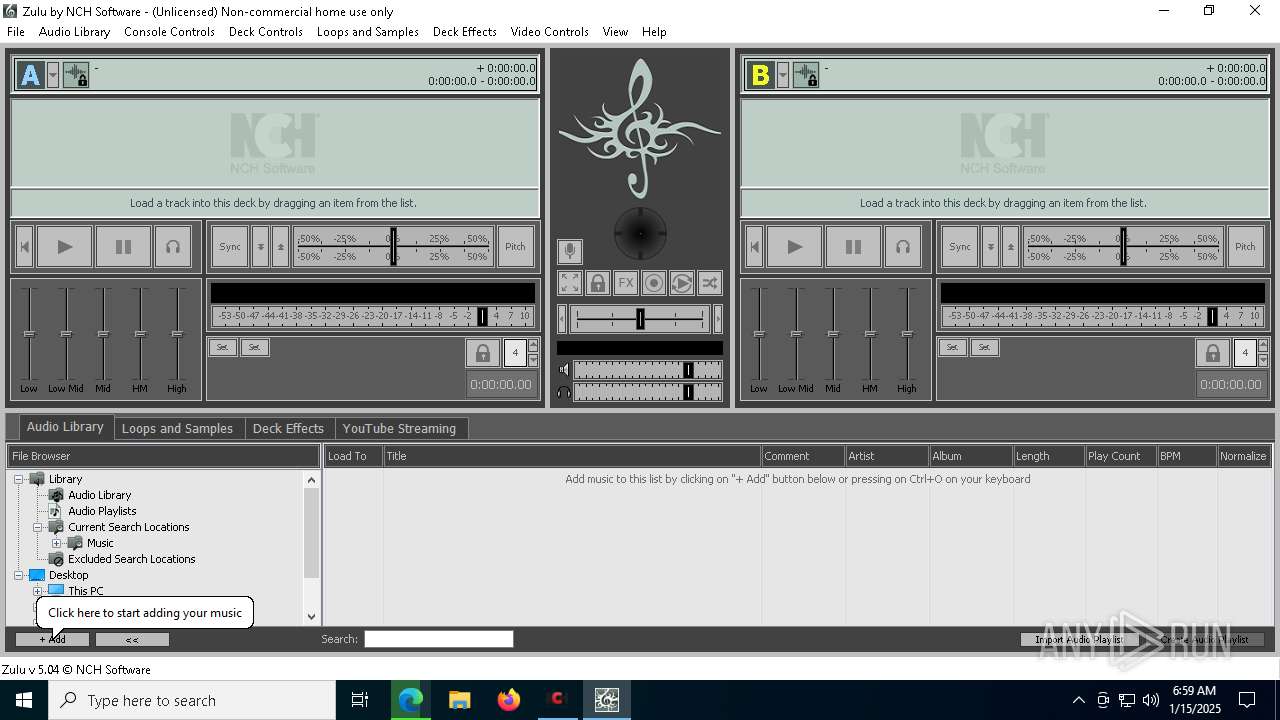The width and height of the screenshot is (1280, 720).
Task: Select Audio Playlists in the tree
Action: click(x=102, y=511)
